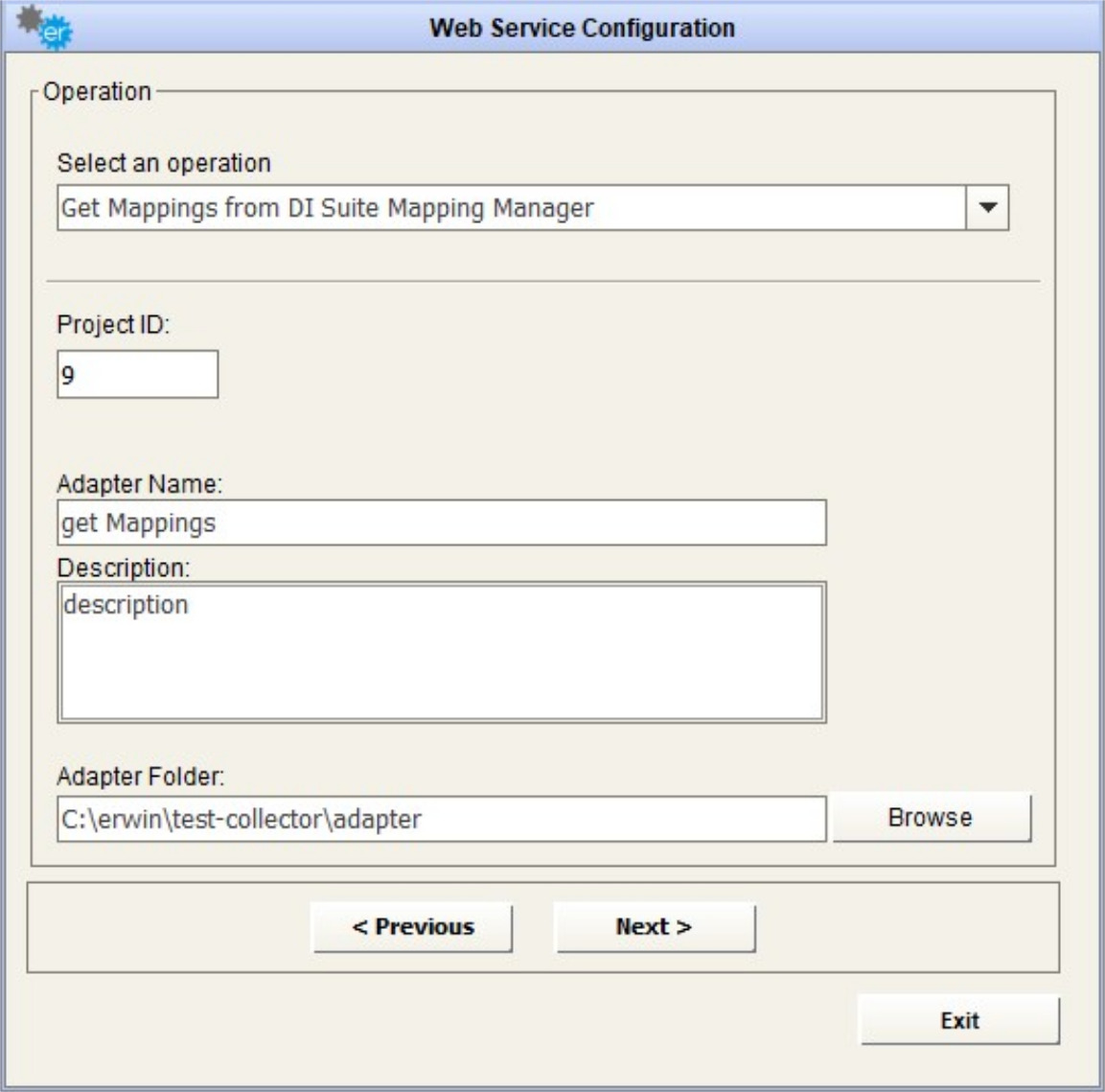Proceed with the Next button

[x=655, y=926]
